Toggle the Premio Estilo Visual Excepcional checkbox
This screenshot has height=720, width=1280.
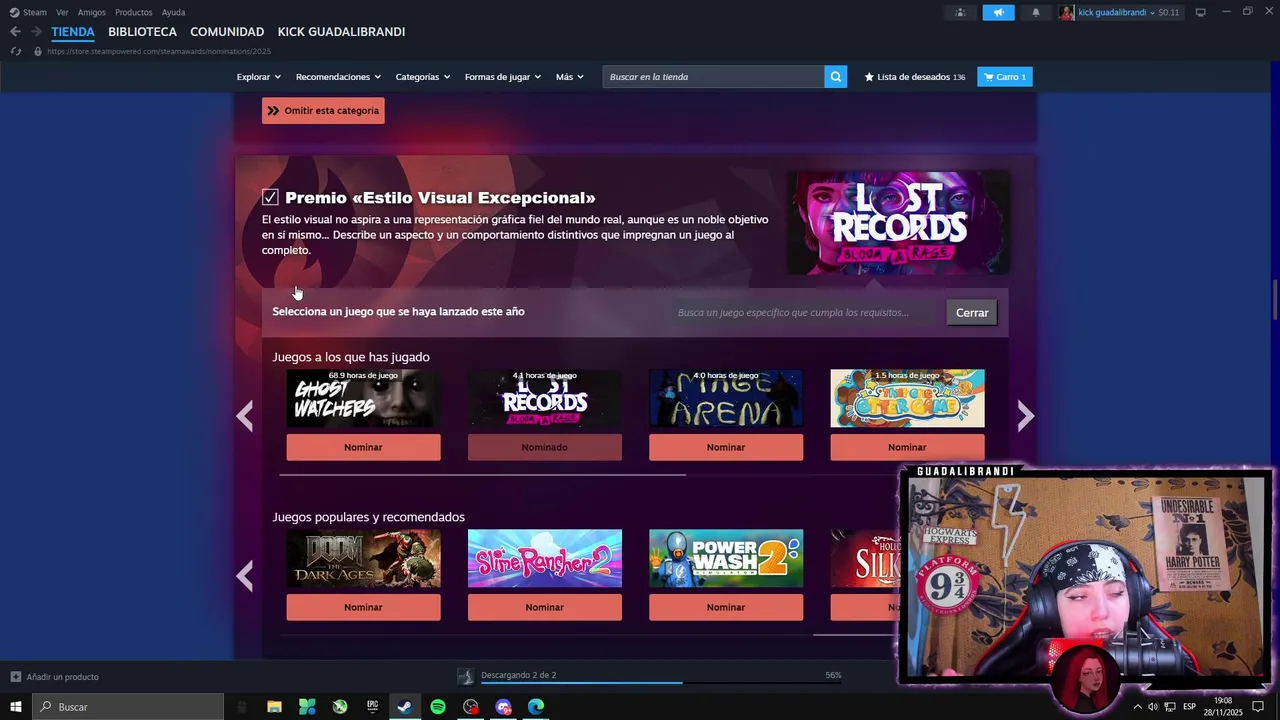coord(270,197)
